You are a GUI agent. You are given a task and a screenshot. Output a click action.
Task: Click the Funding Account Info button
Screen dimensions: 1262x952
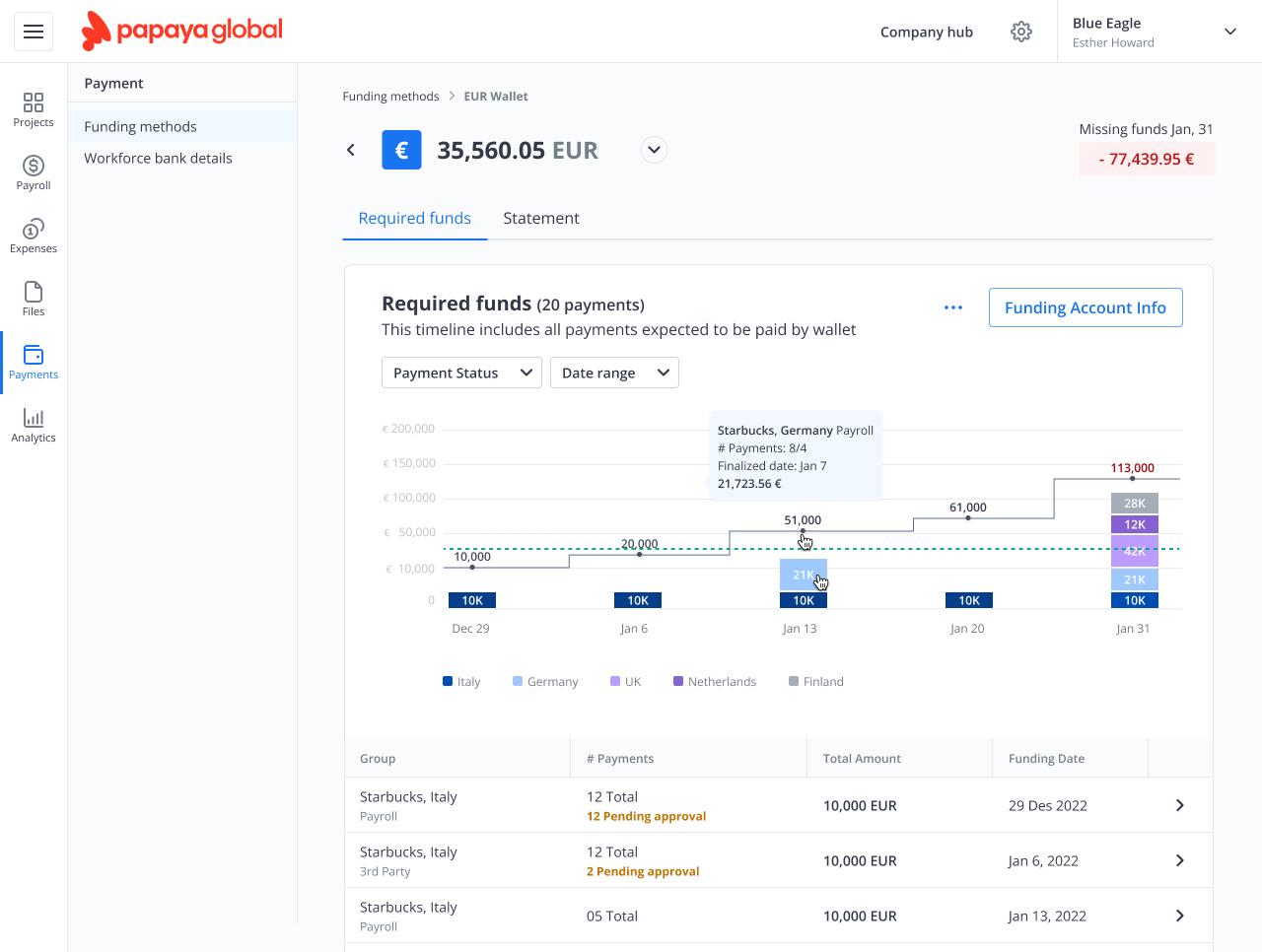coord(1085,307)
